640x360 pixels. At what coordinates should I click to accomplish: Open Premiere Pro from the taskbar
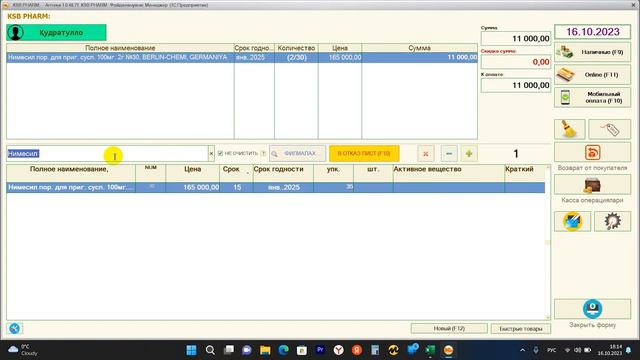pos(320,350)
